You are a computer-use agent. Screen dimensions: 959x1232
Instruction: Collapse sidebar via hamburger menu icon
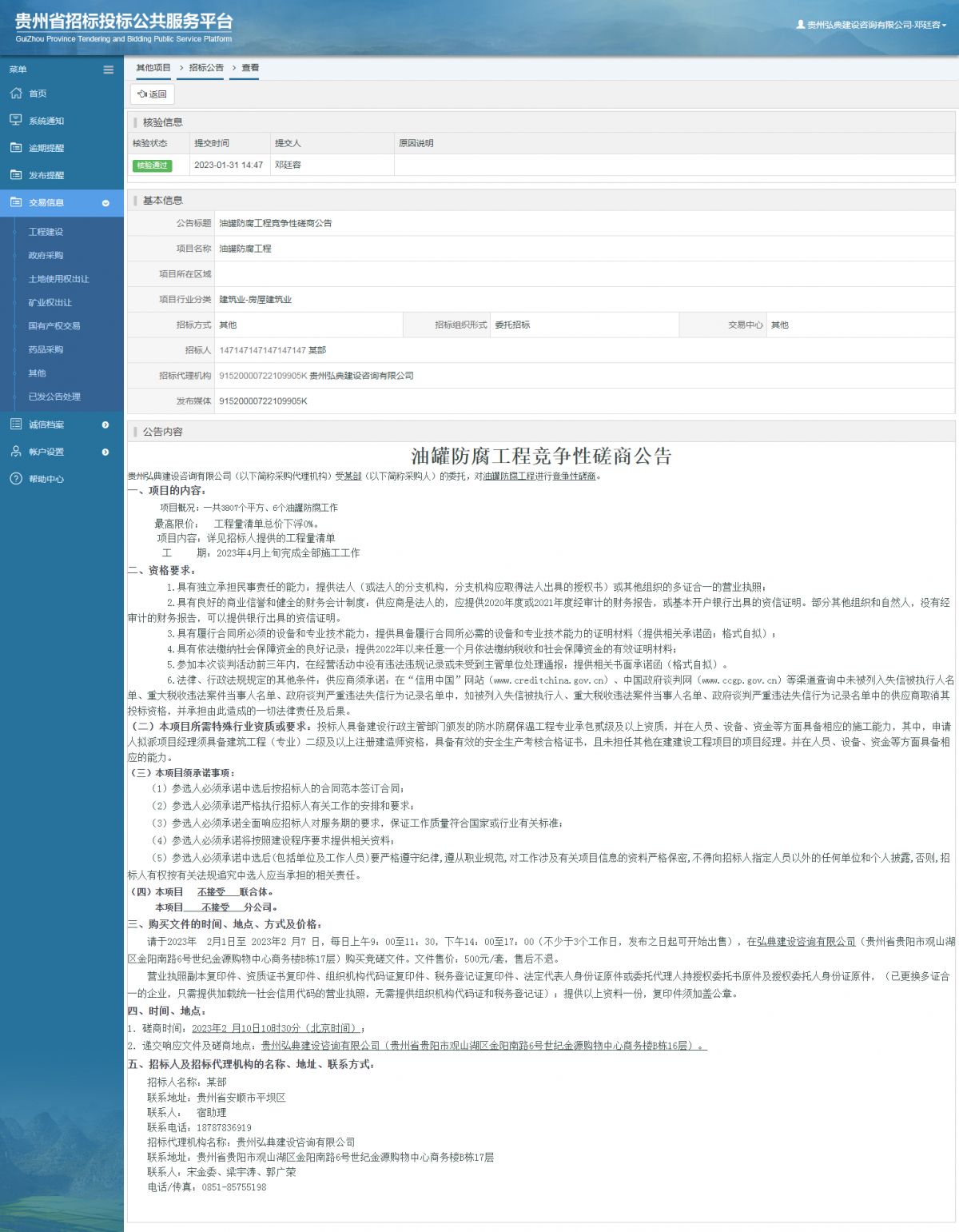tap(108, 70)
